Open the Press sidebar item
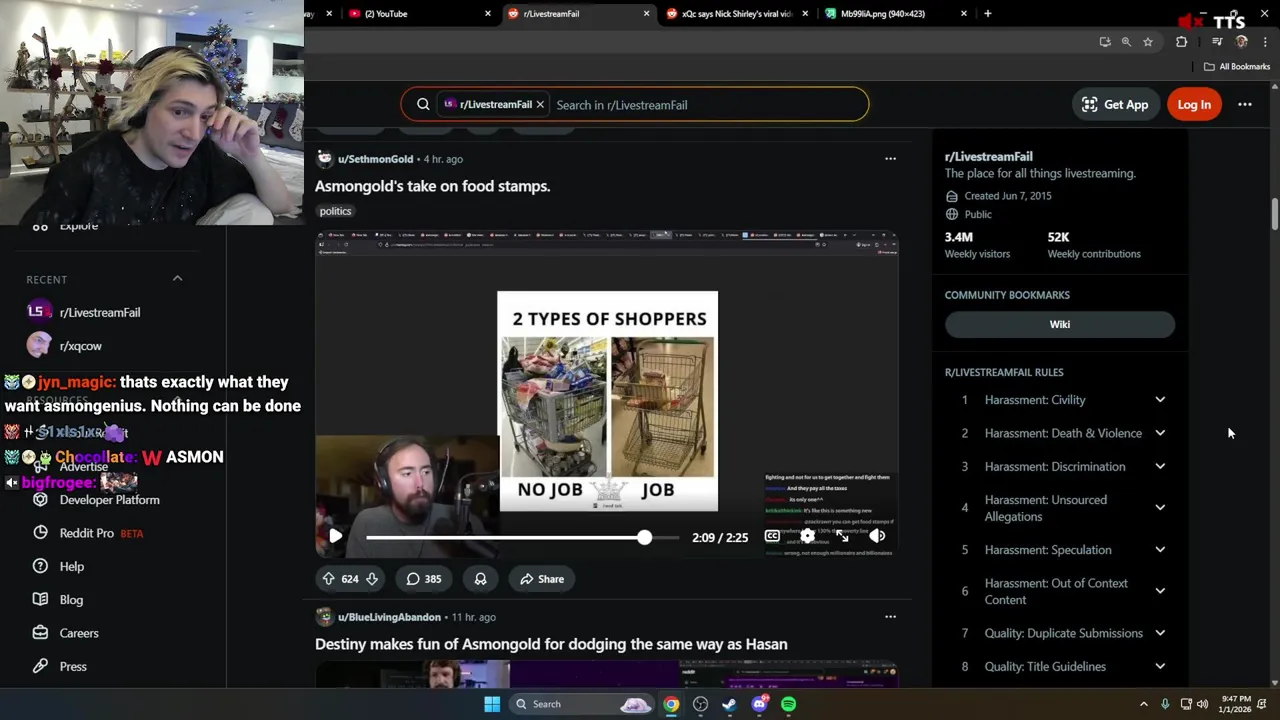This screenshot has width=1280, height=720. [x=73, y=666]
